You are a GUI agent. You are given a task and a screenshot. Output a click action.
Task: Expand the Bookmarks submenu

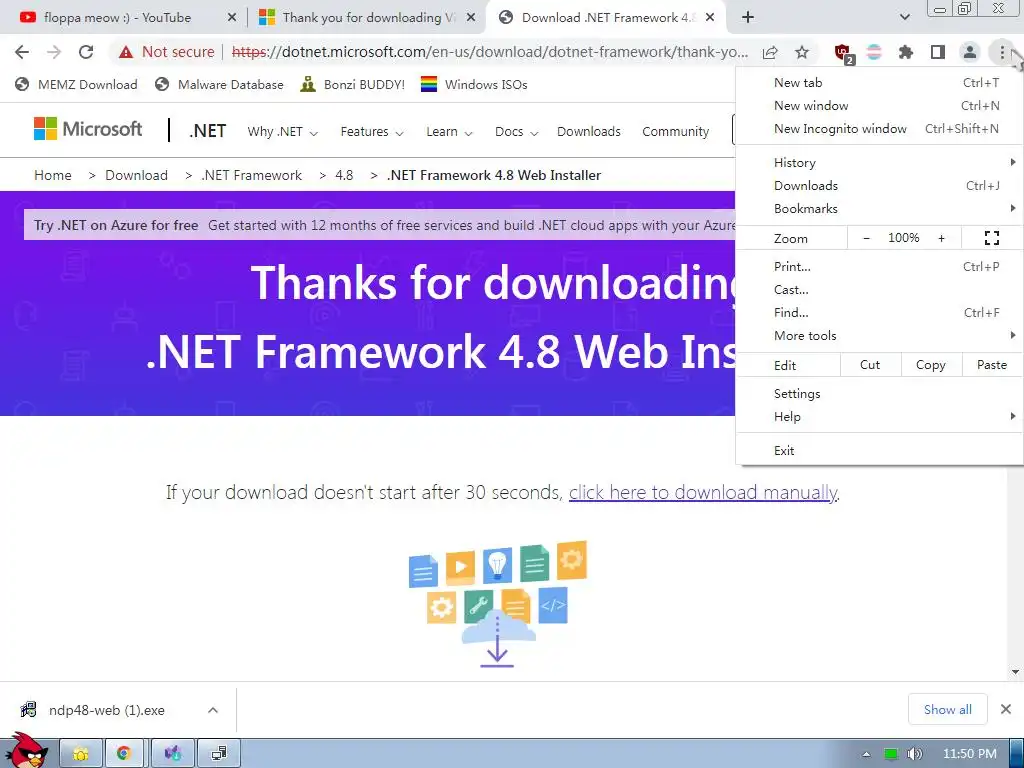point(879,208)
